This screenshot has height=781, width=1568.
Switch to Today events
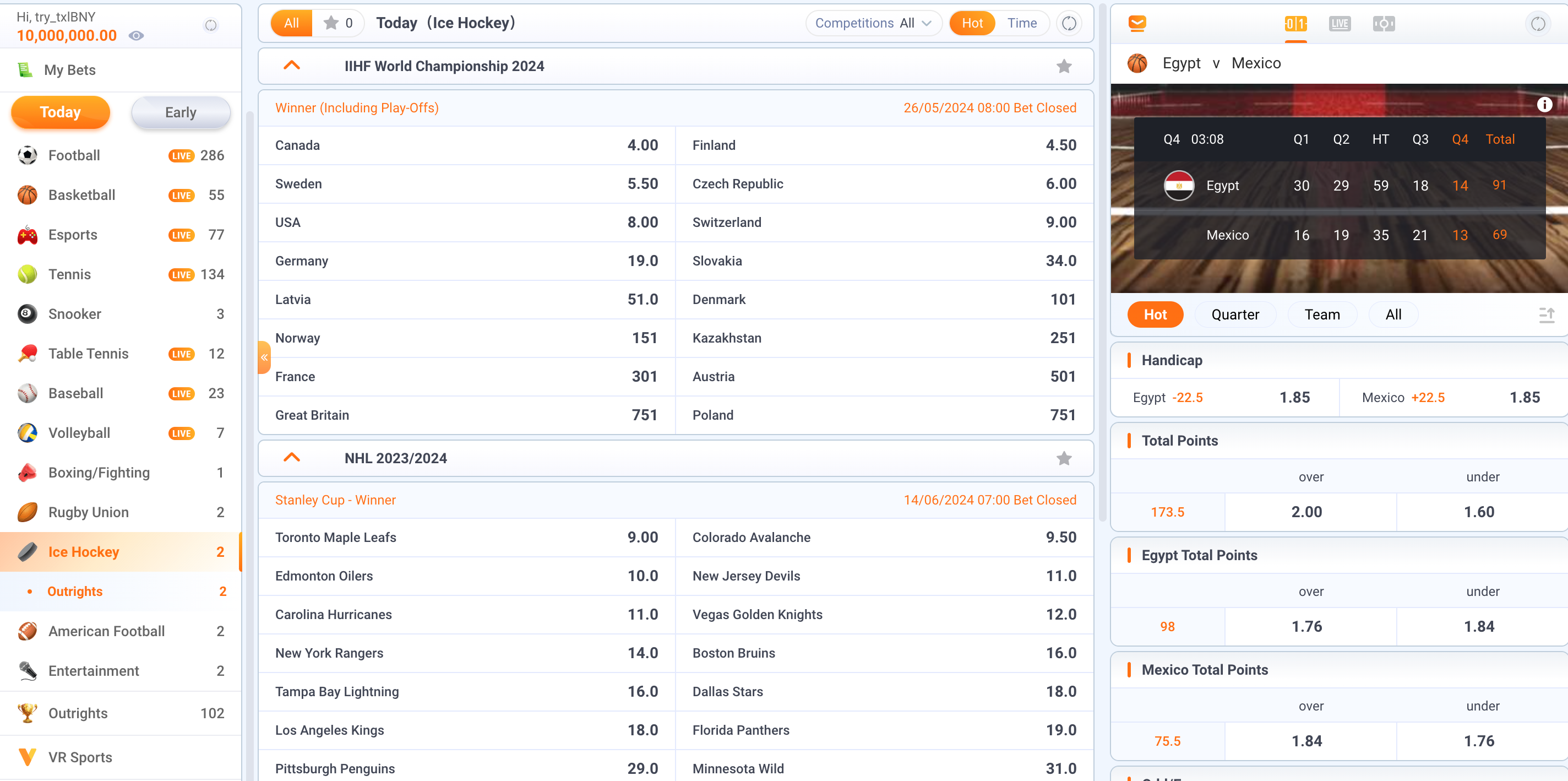point(60,112)
